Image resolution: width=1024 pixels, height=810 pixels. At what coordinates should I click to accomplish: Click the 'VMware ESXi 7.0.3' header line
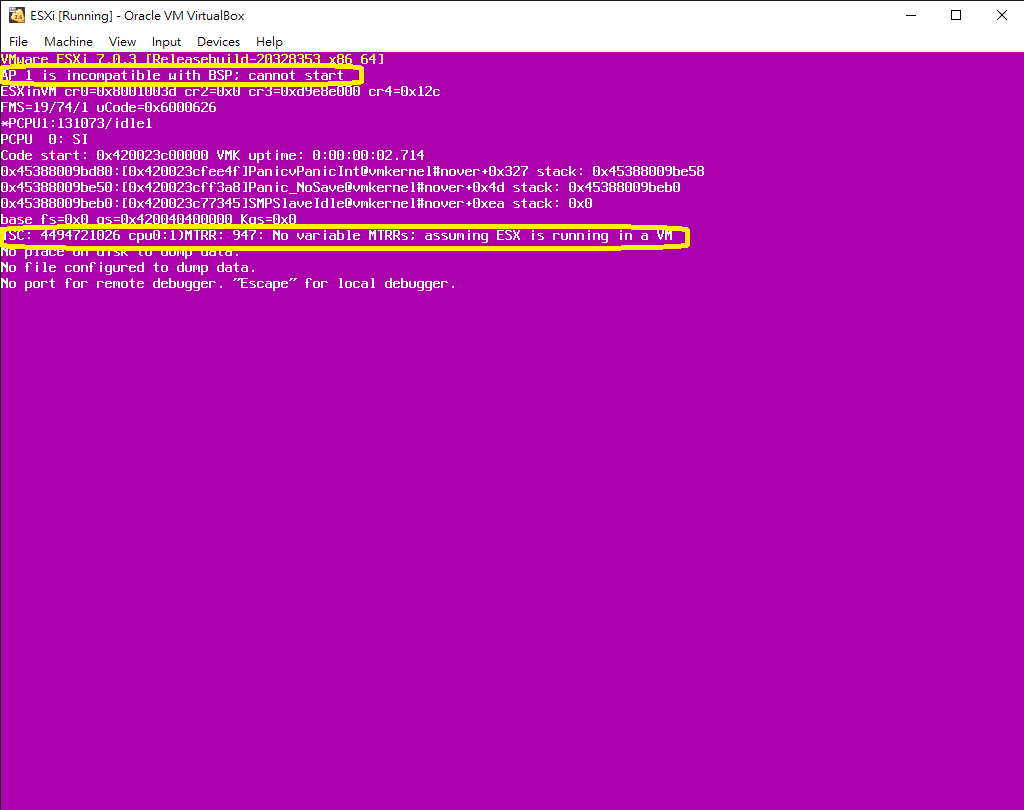coord(193,59)
